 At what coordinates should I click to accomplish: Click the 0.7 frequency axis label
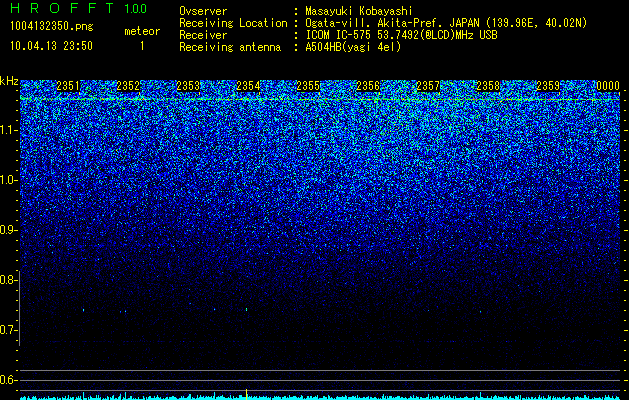pos(8,330)
